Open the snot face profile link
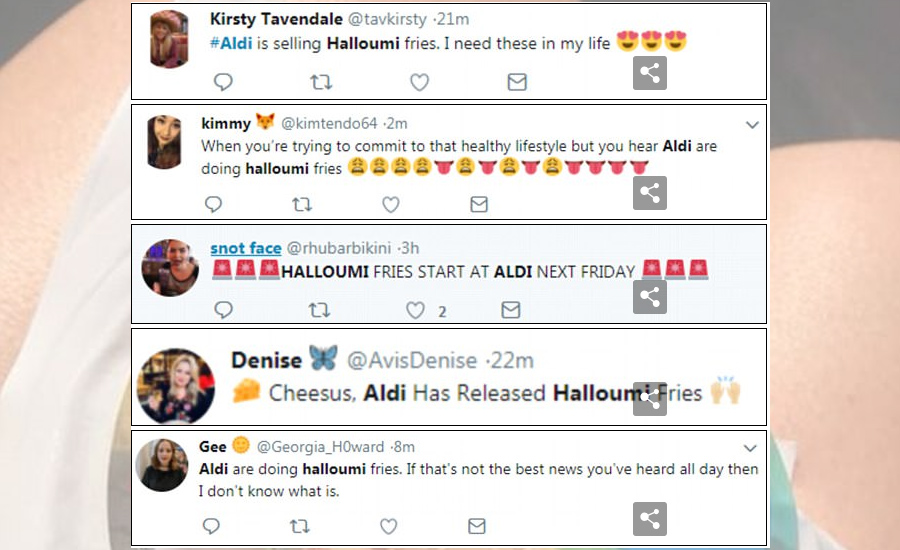The image size is (900, 550). [x=246, y=248]
